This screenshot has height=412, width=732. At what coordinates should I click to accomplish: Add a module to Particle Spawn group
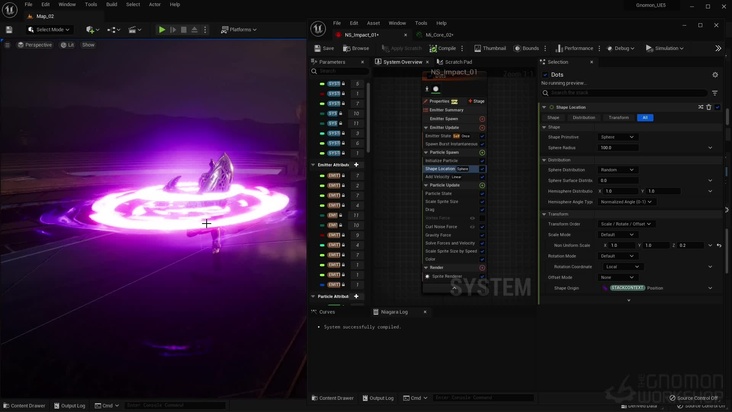(x=482, y=153)
